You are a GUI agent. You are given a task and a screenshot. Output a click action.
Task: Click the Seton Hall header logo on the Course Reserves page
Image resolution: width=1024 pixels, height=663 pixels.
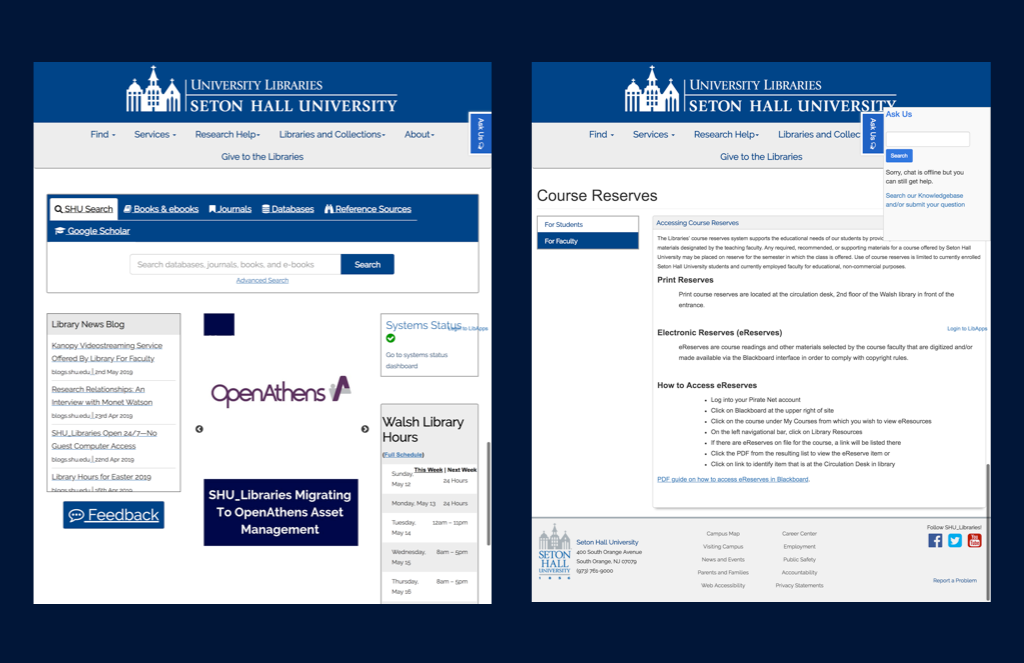click(760, 89)
